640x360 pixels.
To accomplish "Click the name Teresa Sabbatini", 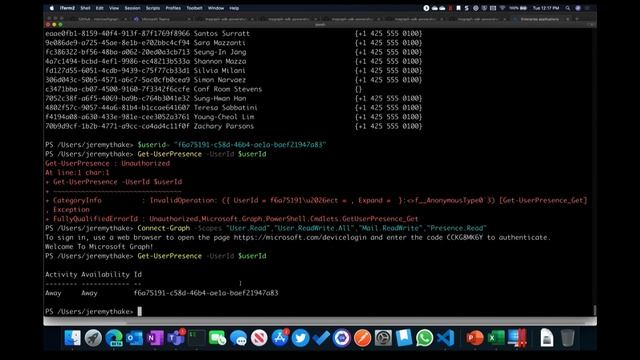I will (225, 108).
